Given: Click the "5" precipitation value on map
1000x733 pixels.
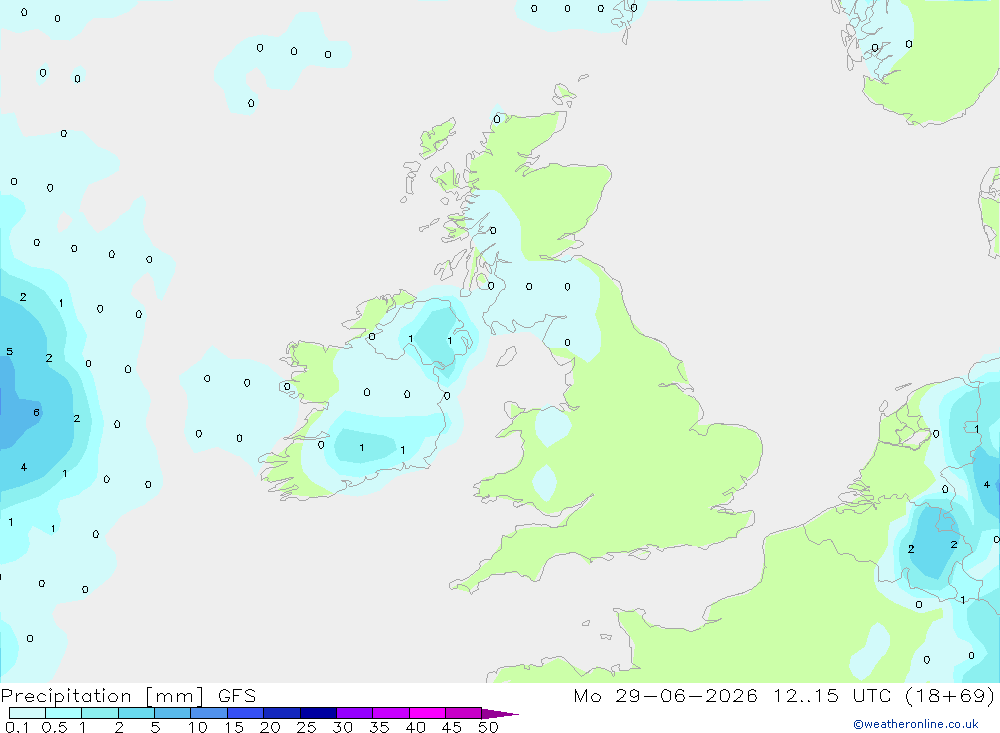Looking at the screenshot, I should [10, 352].
